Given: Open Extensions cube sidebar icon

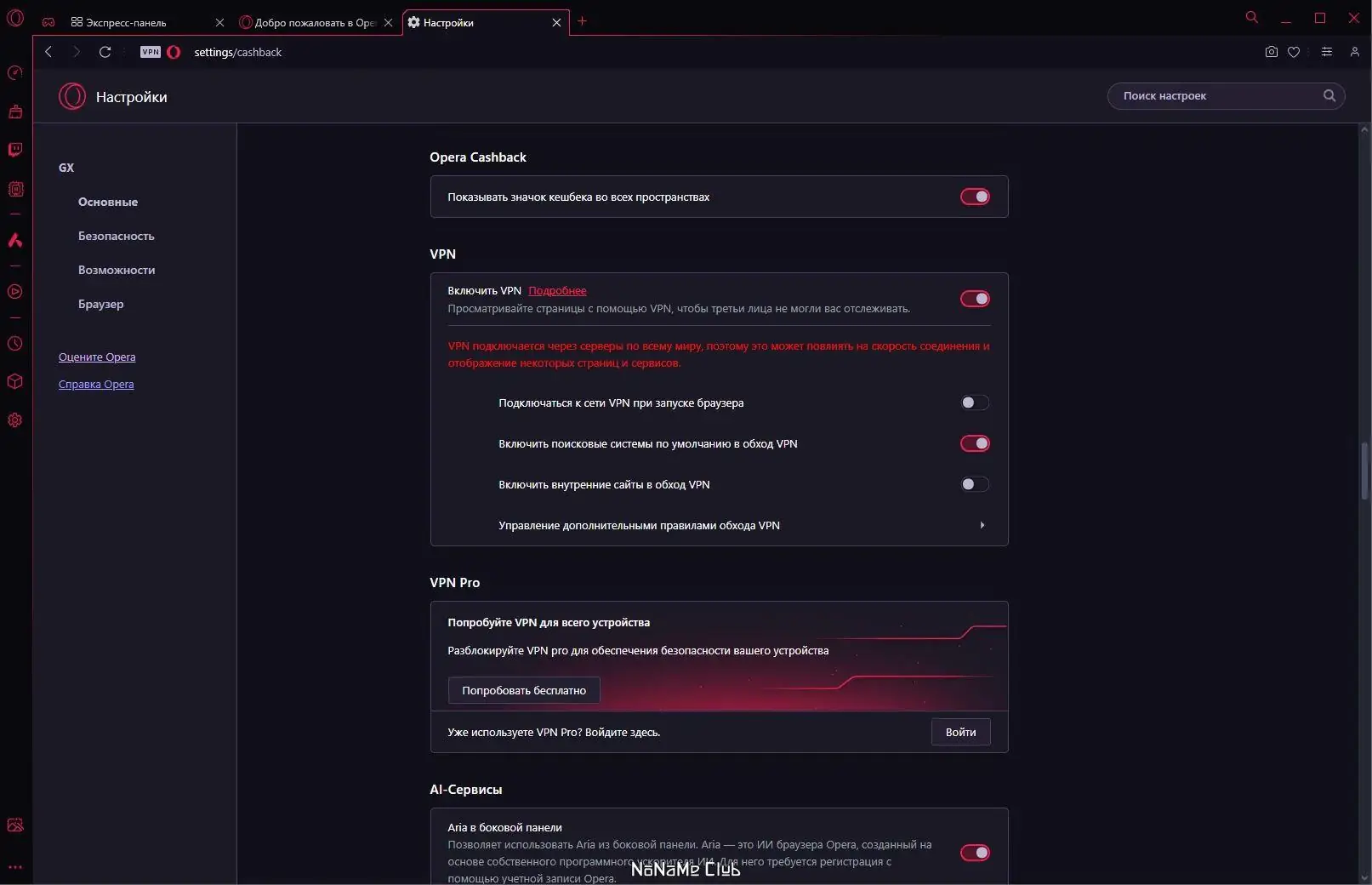Looking at the screenshot, I should (15, 381).
